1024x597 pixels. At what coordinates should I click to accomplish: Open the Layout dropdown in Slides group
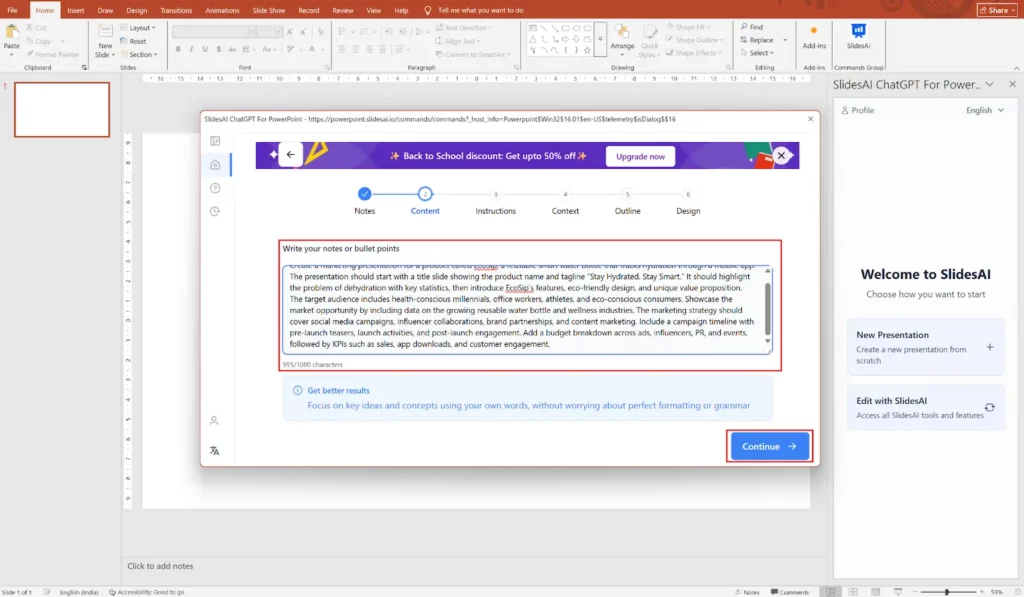(x=142, y=28)
